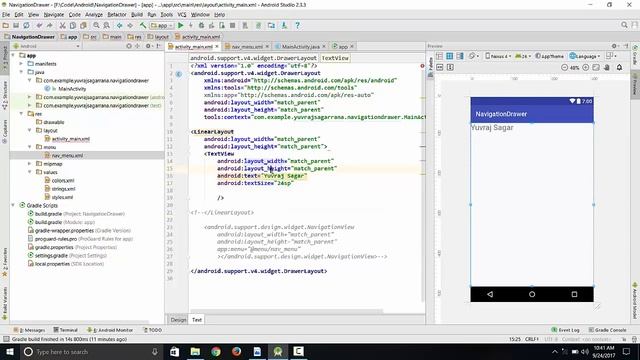
Task: Click Back navigation arrow icon in toolbar
Action: [x=120, y=25]
